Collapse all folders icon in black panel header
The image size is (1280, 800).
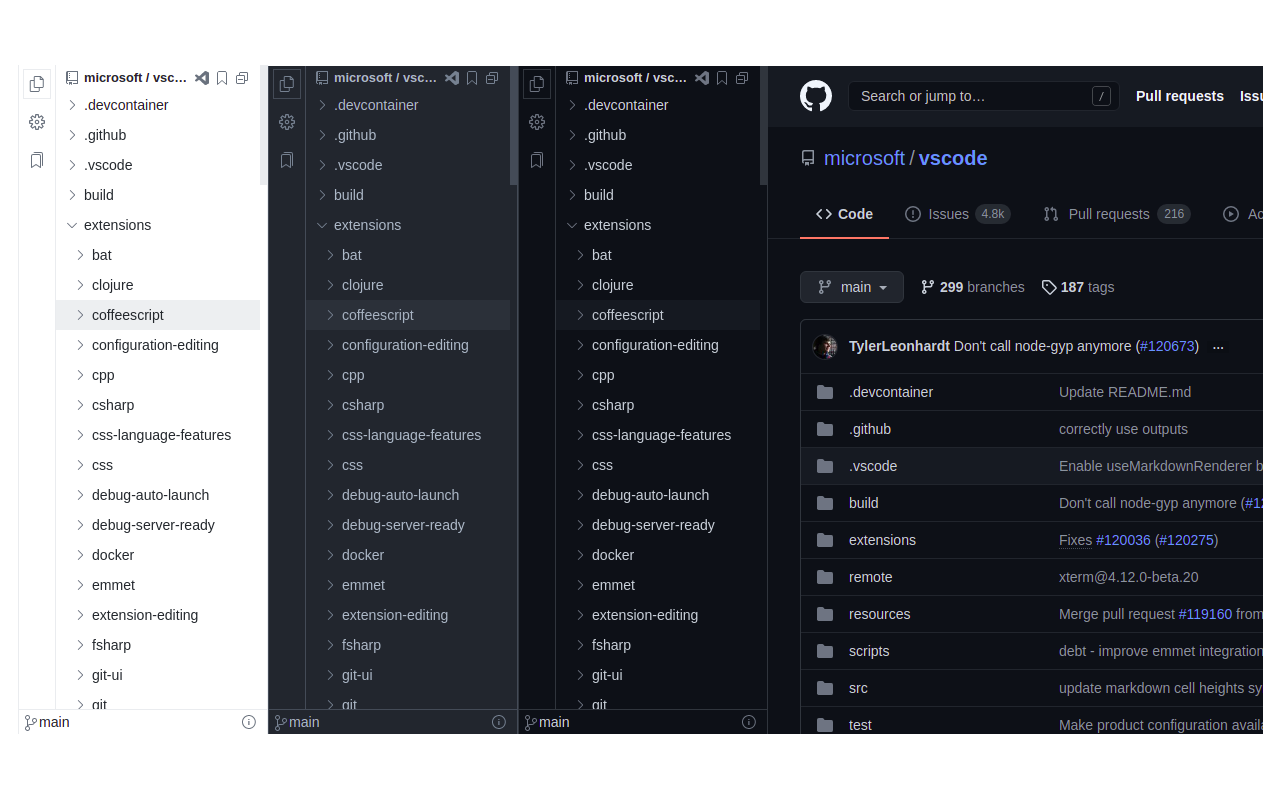742,78
